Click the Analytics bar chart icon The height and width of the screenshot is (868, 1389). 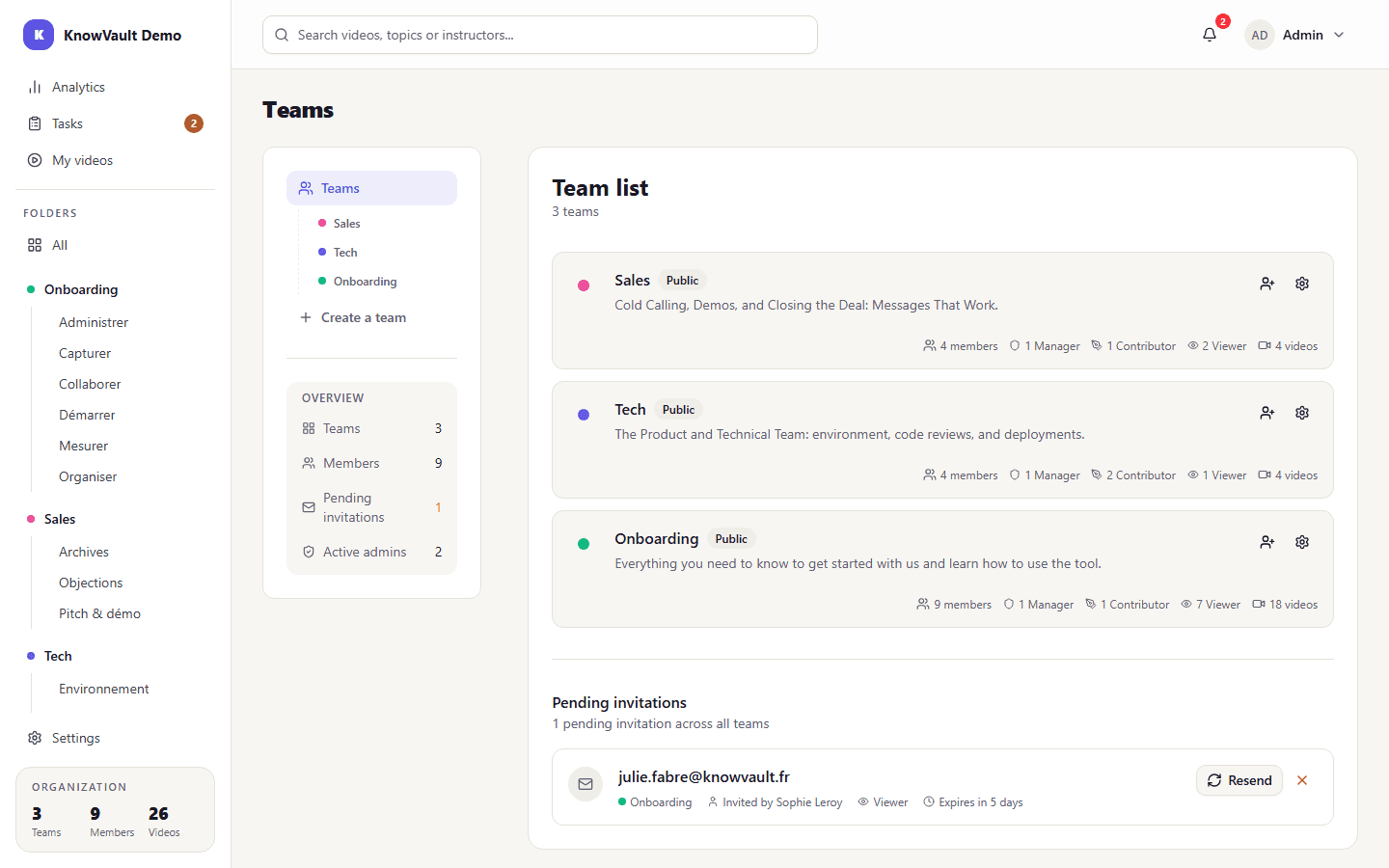click(x=35, y=87)
